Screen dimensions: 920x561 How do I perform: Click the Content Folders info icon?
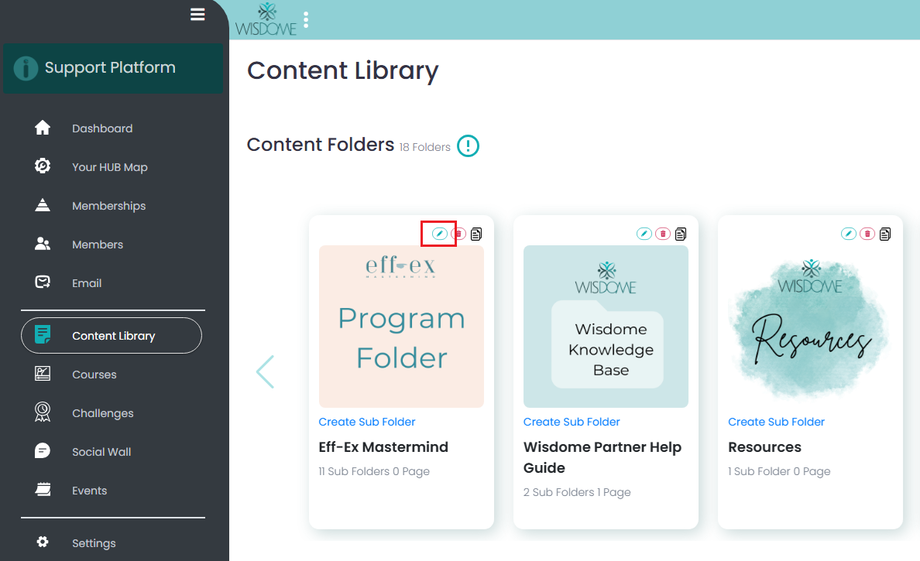click(468, 146)
